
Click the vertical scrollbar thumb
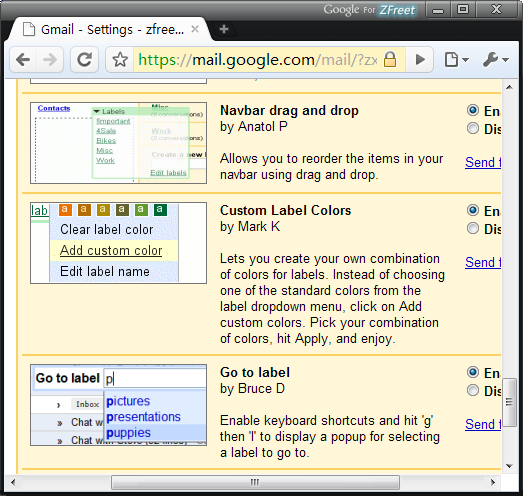coord(509,402)
